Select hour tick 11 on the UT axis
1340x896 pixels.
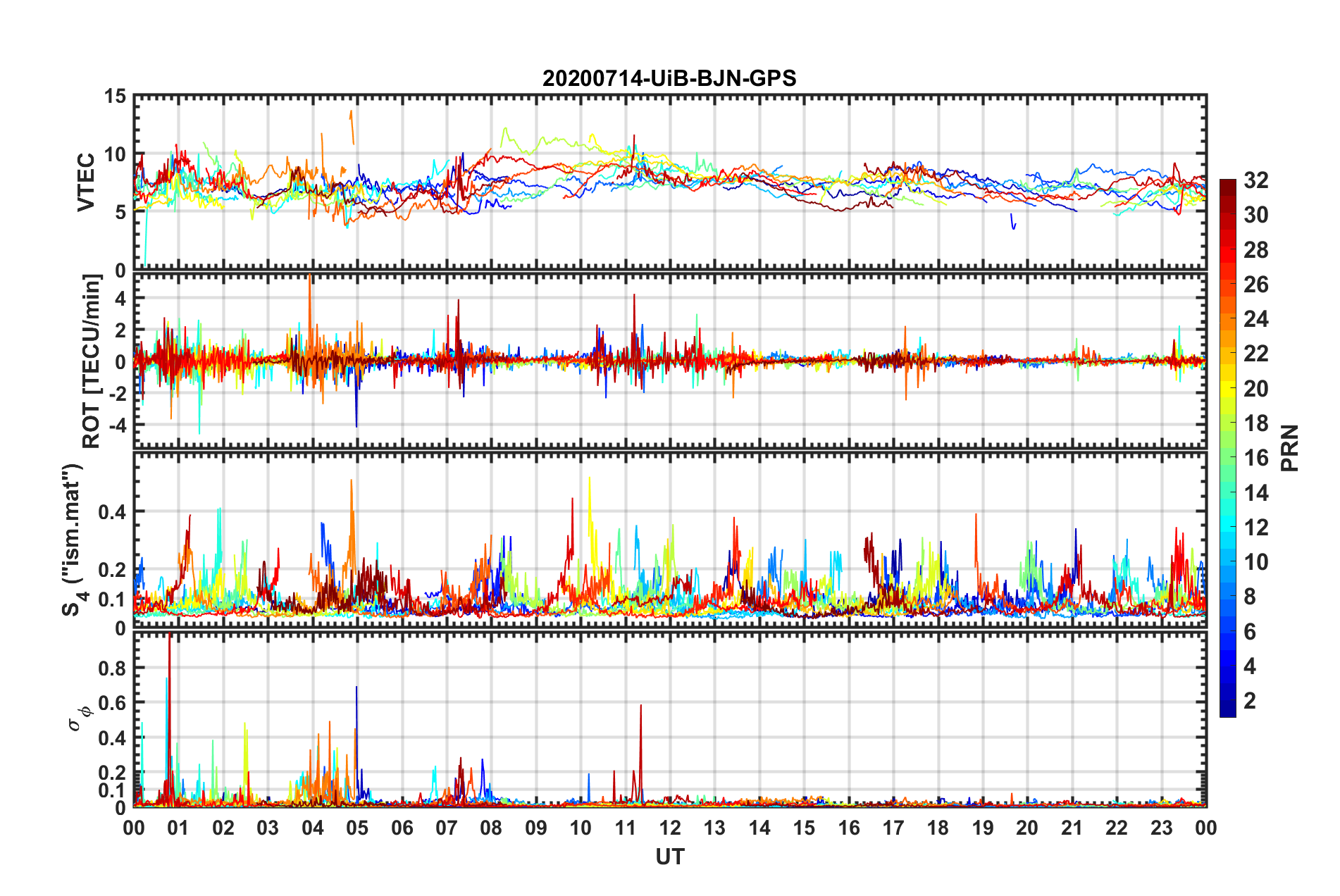pyautogui.click(x=626, y=828)
